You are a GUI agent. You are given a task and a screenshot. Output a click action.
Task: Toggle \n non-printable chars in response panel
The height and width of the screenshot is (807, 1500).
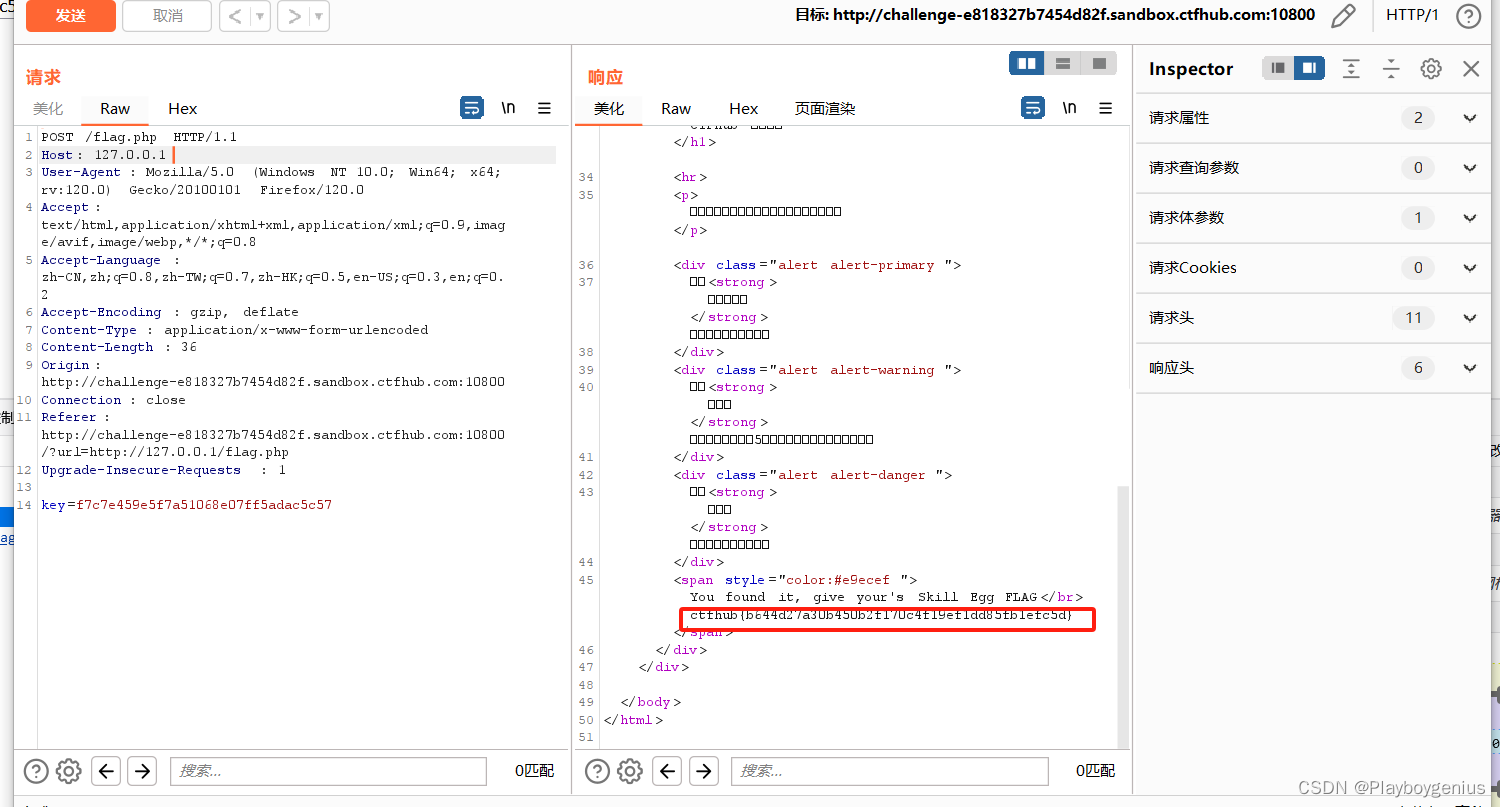[1070, 108]
